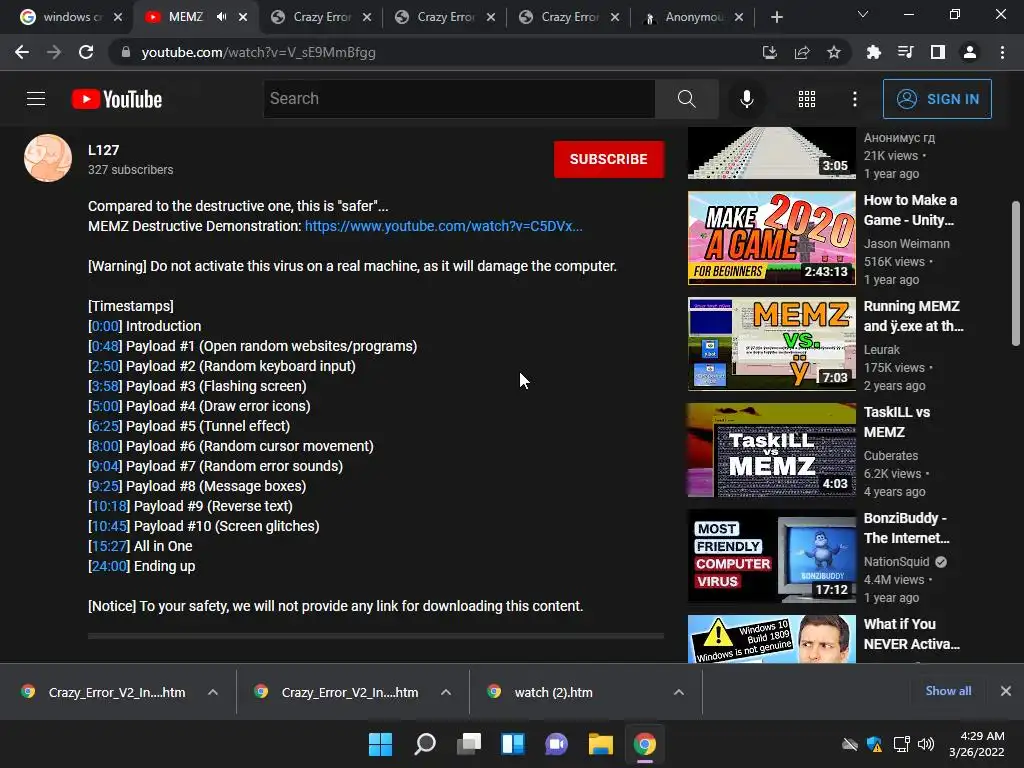Open the BonziBuddy video thumbnail
Image resolution: width=1024 pixels, height=768 pixels.
771,556
